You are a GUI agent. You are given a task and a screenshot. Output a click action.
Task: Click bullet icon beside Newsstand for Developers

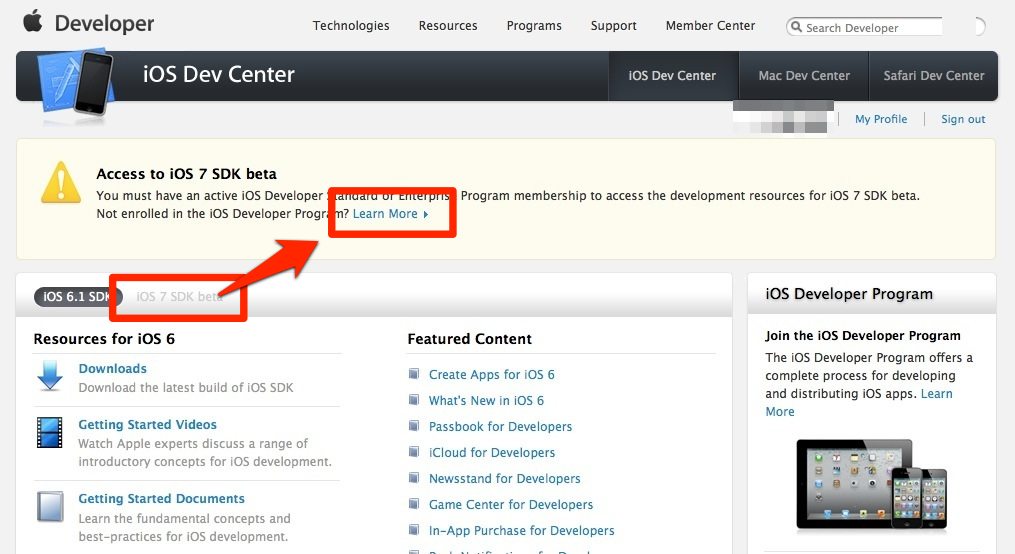click(x=414, y=477)
